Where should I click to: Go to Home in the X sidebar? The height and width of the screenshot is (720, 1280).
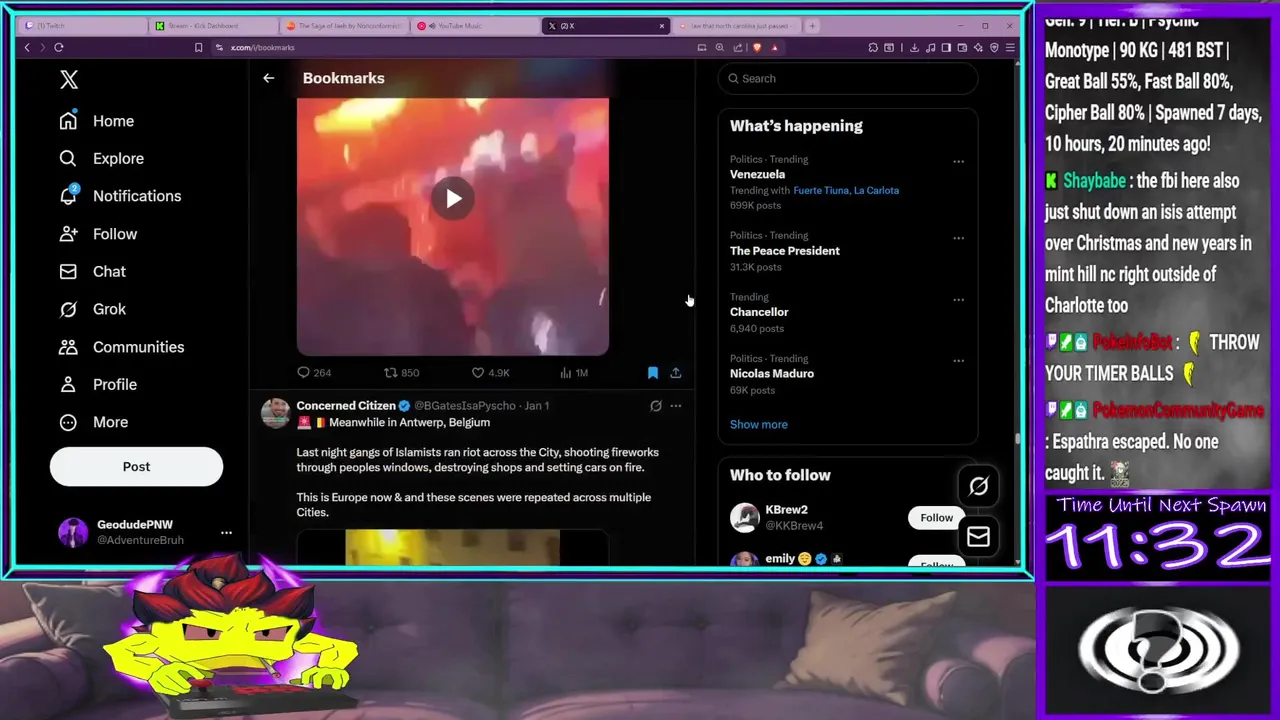pos(97,121)
